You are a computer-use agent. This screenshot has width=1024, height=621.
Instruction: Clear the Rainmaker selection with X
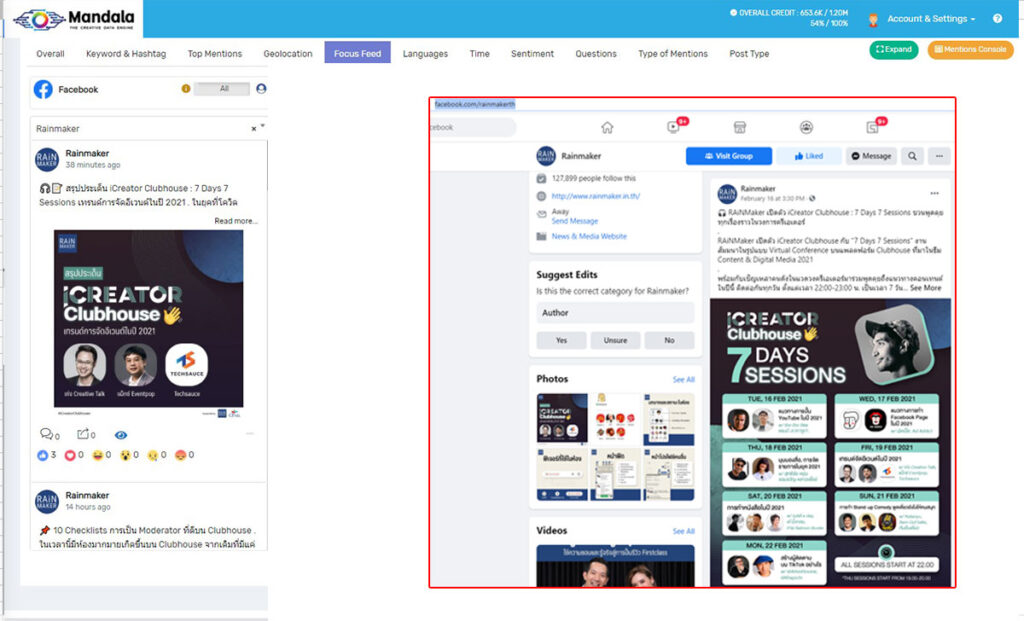pyautogui.click(x=253, y=129)
